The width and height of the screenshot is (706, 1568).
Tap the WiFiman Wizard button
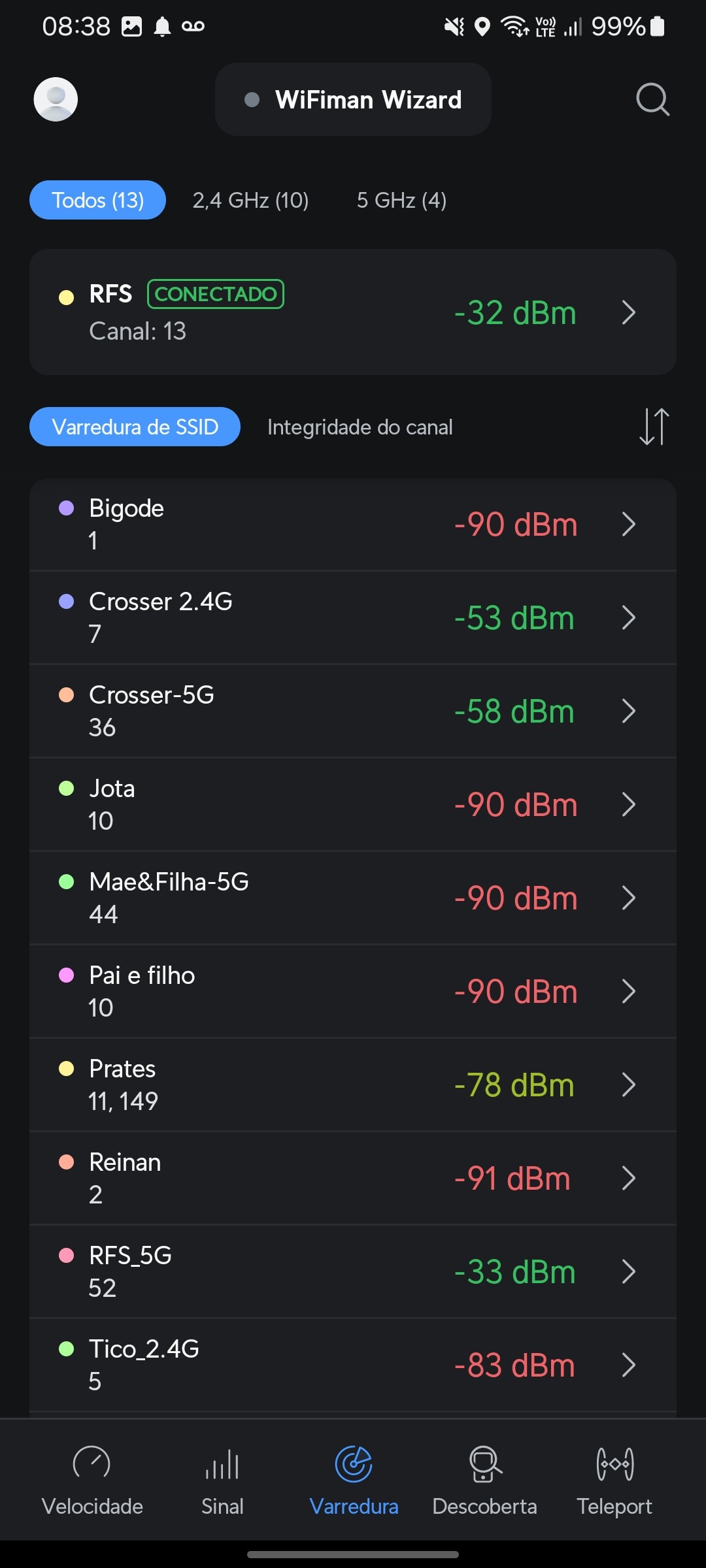(353, 99)
